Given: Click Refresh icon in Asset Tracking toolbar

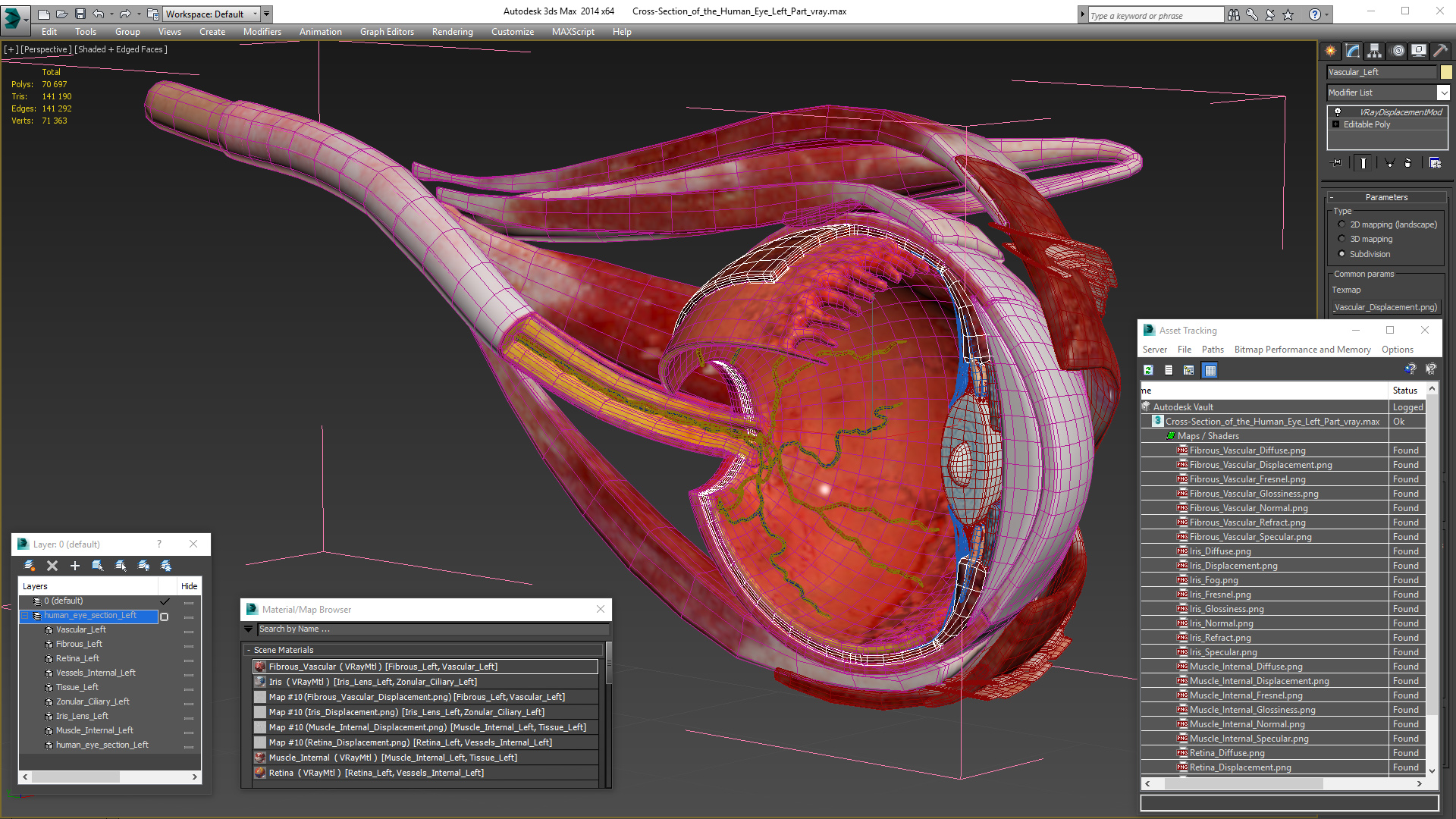Looking at the screenshot, I should click(1148, 370).
